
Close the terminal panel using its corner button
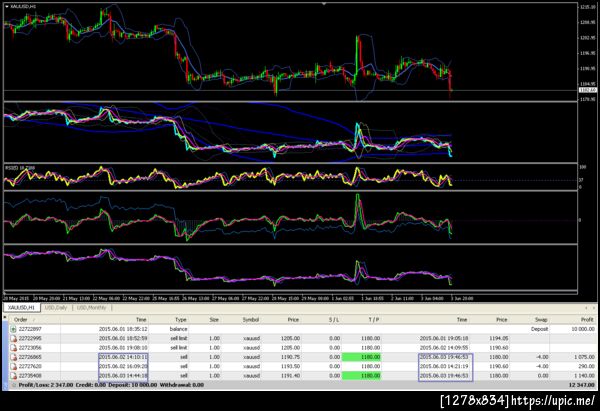(x=5, y=317)
